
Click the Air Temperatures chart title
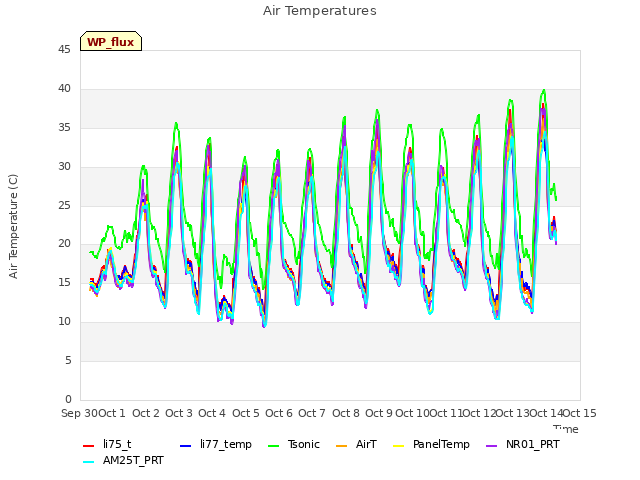[320, 11]
